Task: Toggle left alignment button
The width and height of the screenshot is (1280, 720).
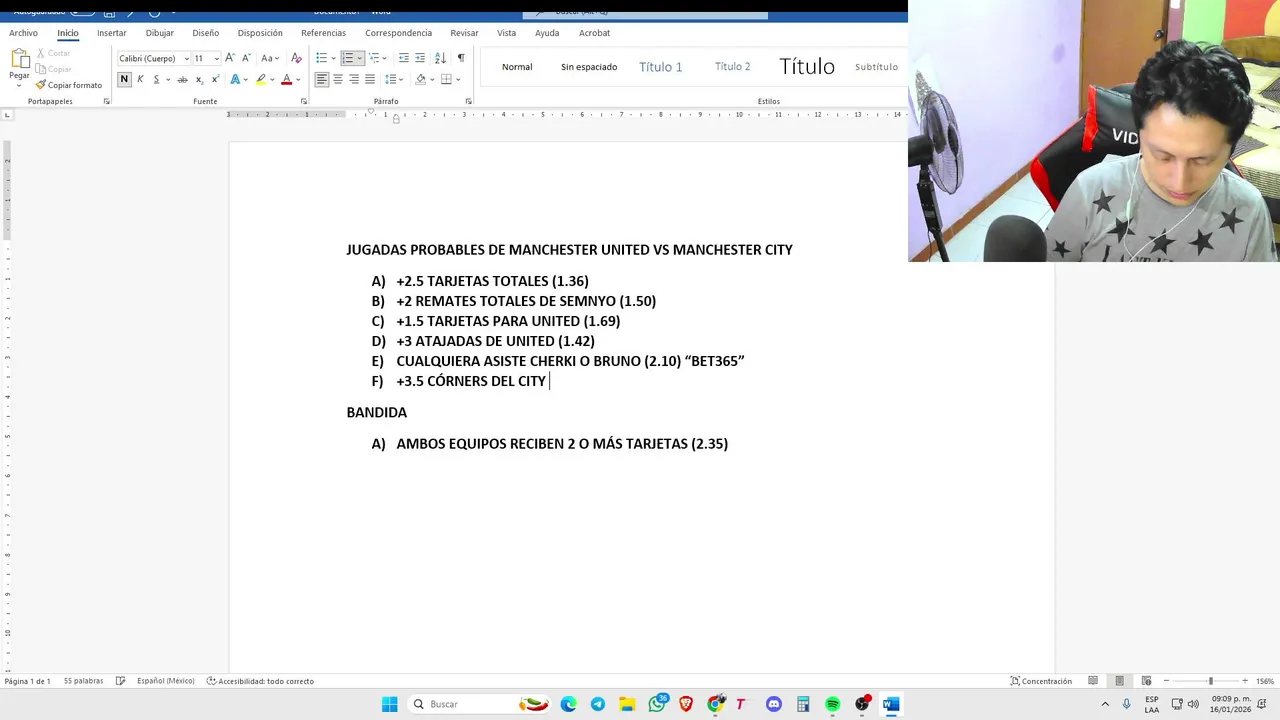Action: [x=322, y=79]
